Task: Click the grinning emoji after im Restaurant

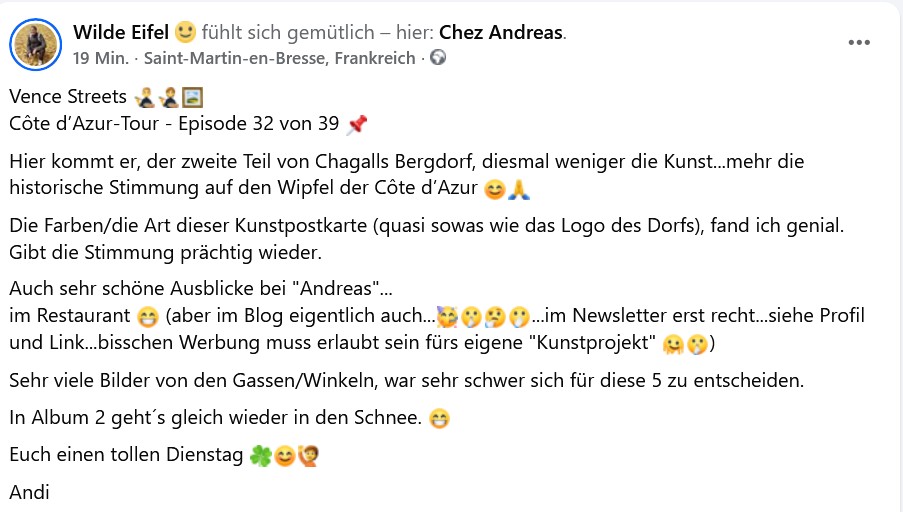Action: (147, 316)
